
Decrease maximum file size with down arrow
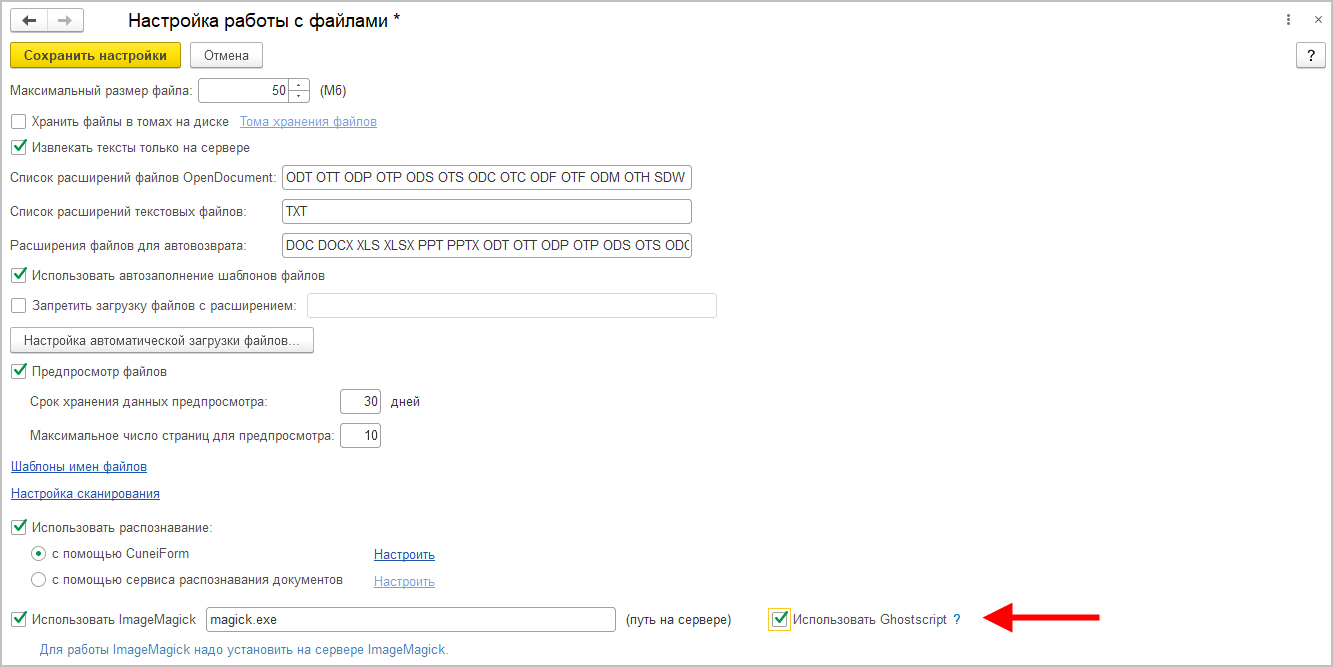[x=299, y=96]
